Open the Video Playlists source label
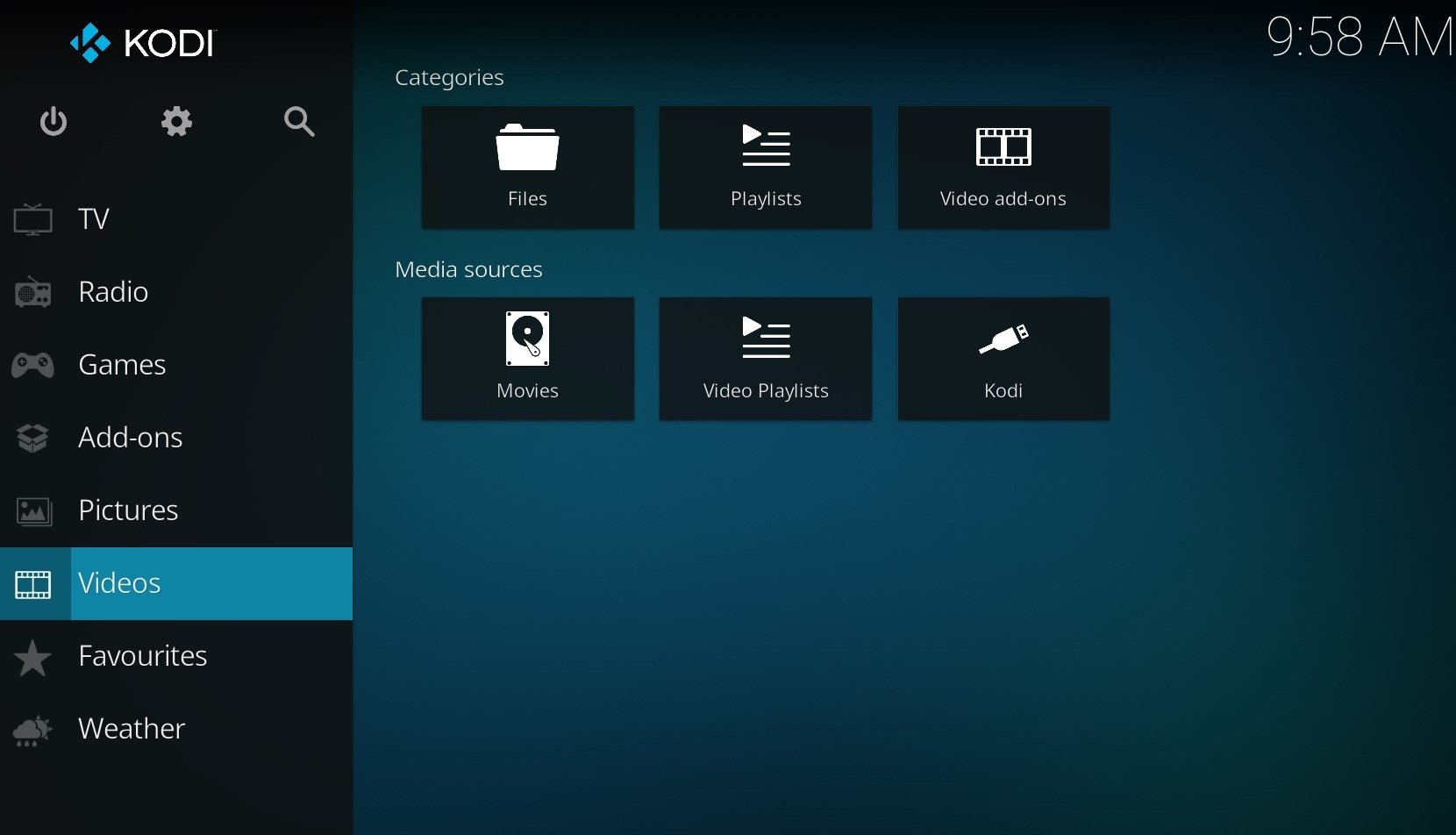Image resolution: width=1456 pixels, height=835 pixels. point(766,391)
